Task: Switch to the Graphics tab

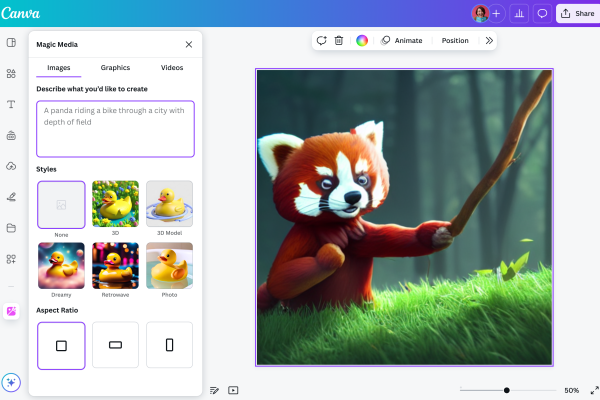Action: [x=115, y=68]
